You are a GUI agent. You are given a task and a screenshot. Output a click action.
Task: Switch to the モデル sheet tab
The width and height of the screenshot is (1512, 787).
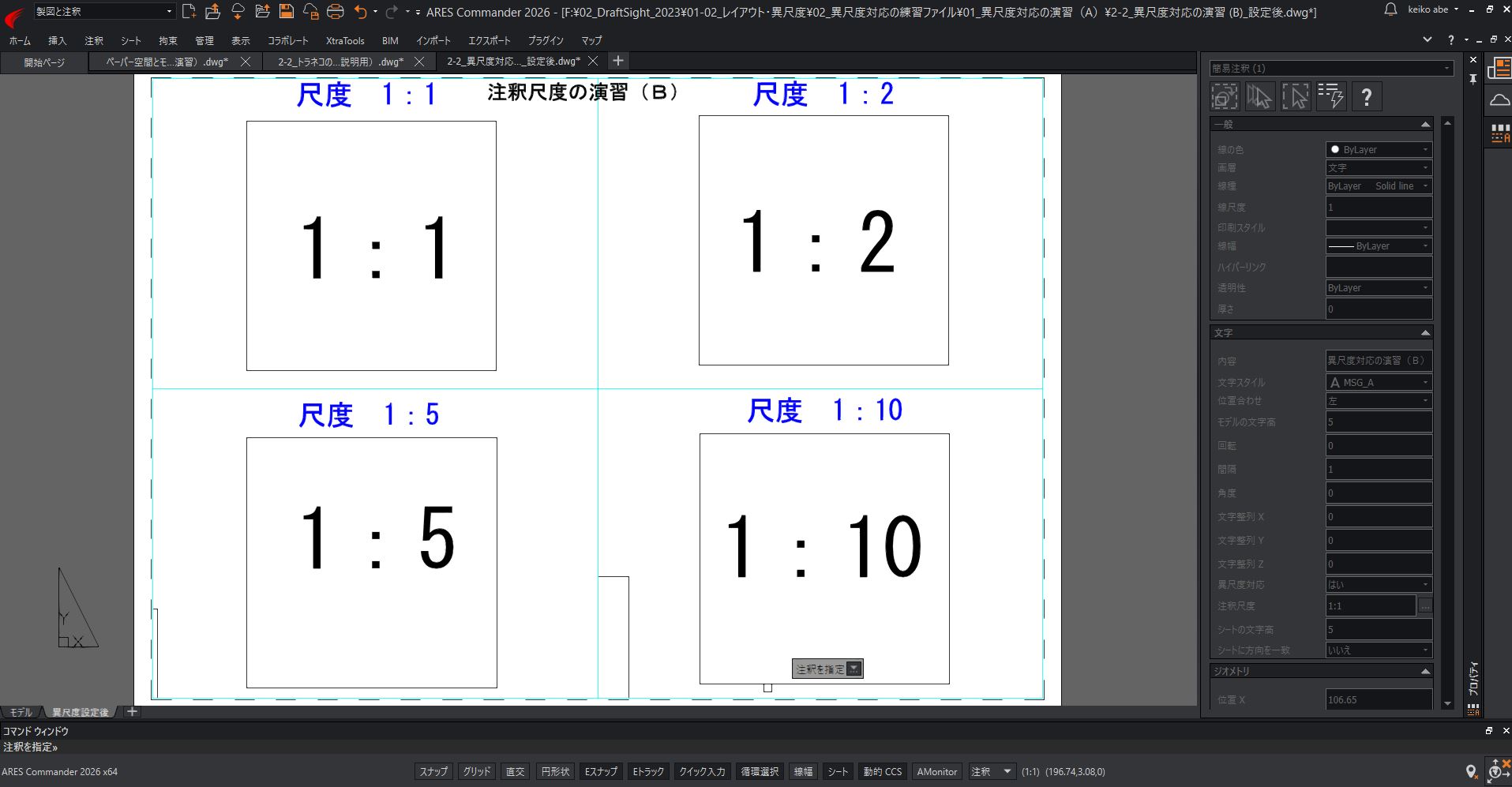coord(21,712)
